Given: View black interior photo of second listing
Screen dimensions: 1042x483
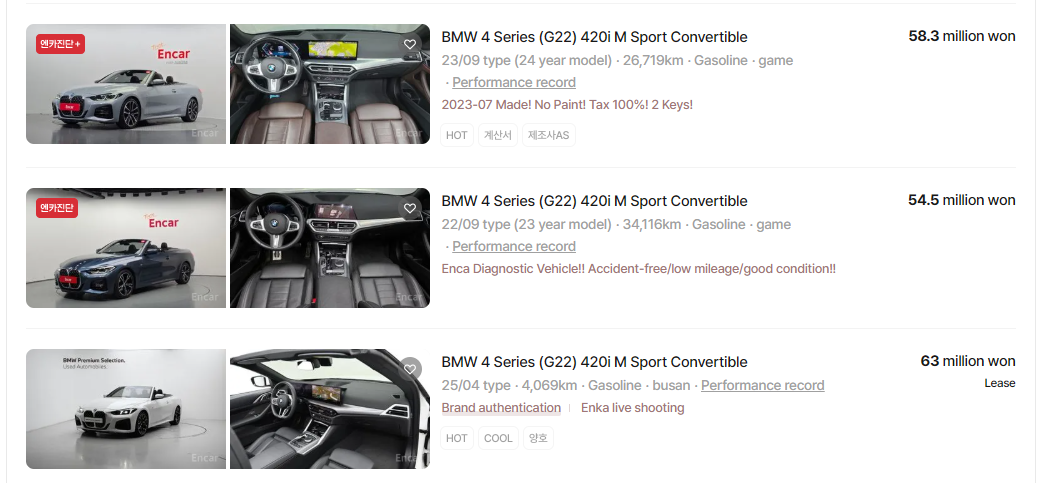Looking at the screenshot, I should [330, 248].
